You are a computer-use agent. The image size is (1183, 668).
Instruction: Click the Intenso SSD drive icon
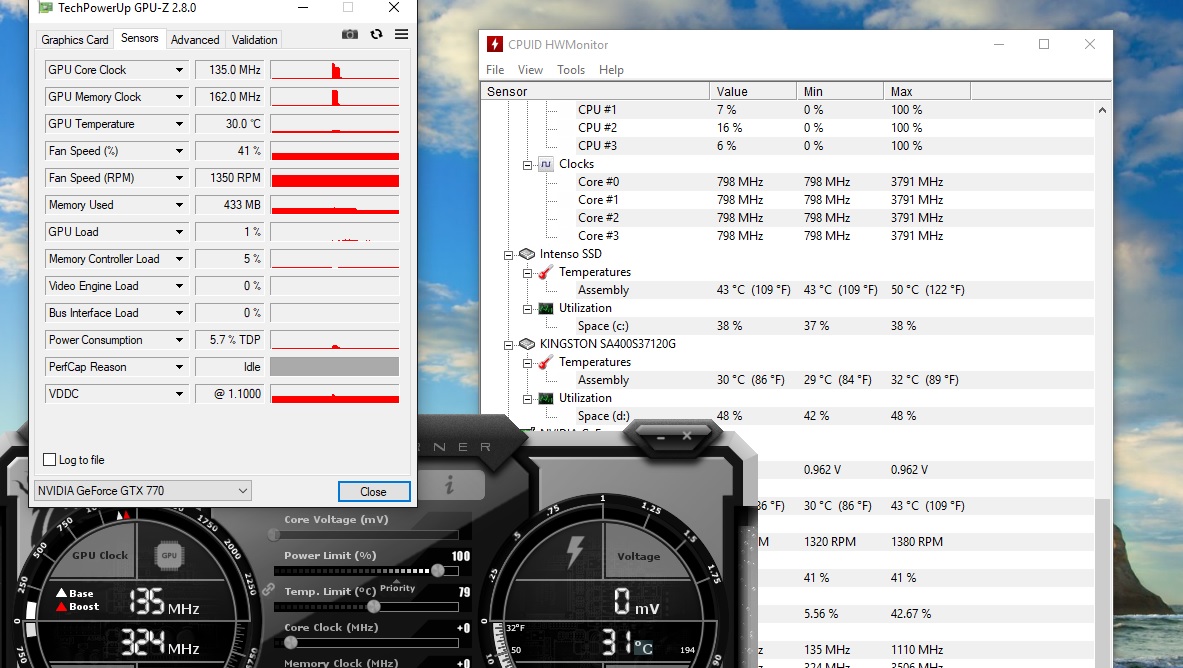click(x=527, y=254)
